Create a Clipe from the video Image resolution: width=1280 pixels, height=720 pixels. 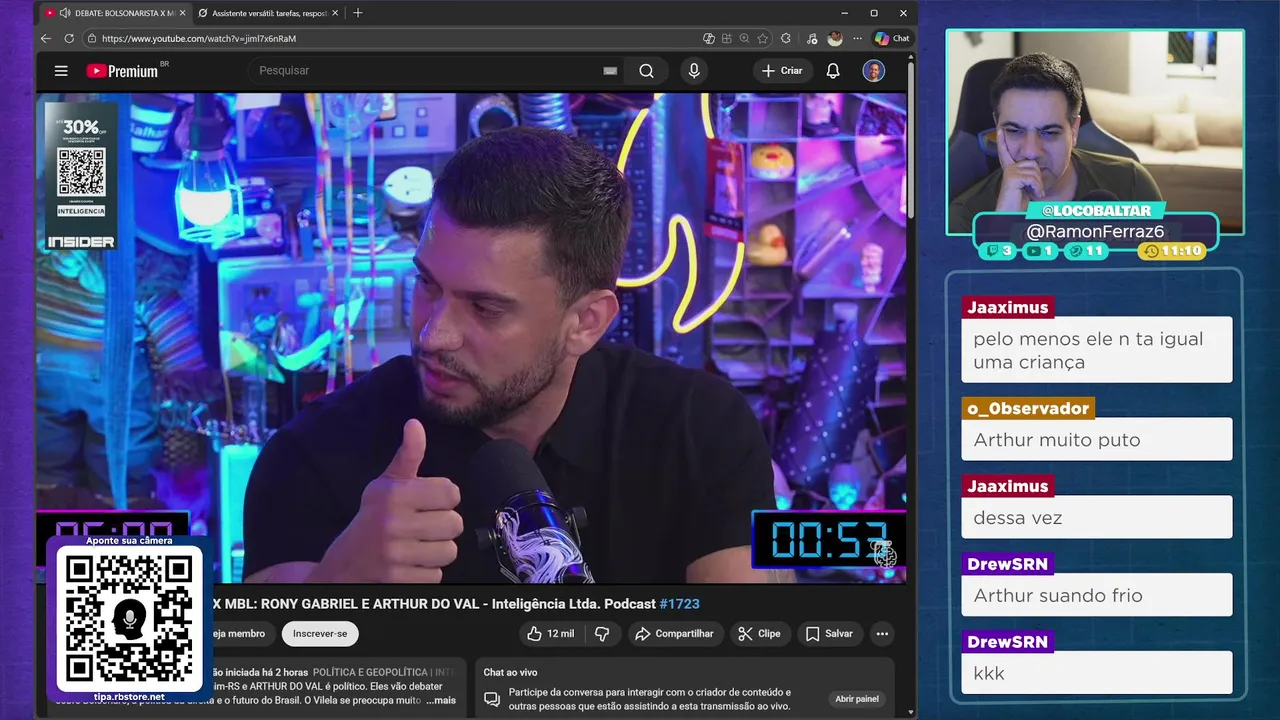[x=759, y=634]
